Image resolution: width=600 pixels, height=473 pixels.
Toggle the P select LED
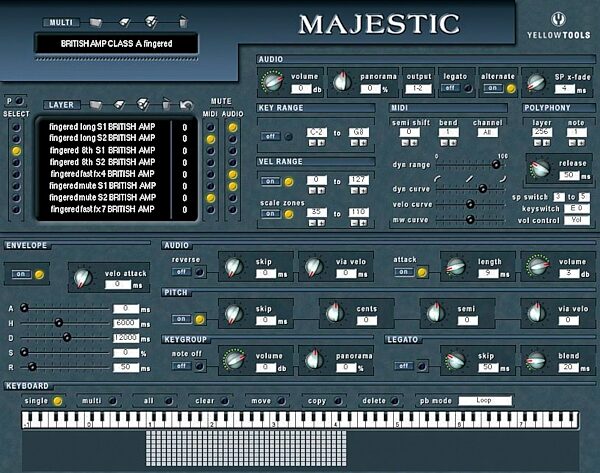(18, 101)
